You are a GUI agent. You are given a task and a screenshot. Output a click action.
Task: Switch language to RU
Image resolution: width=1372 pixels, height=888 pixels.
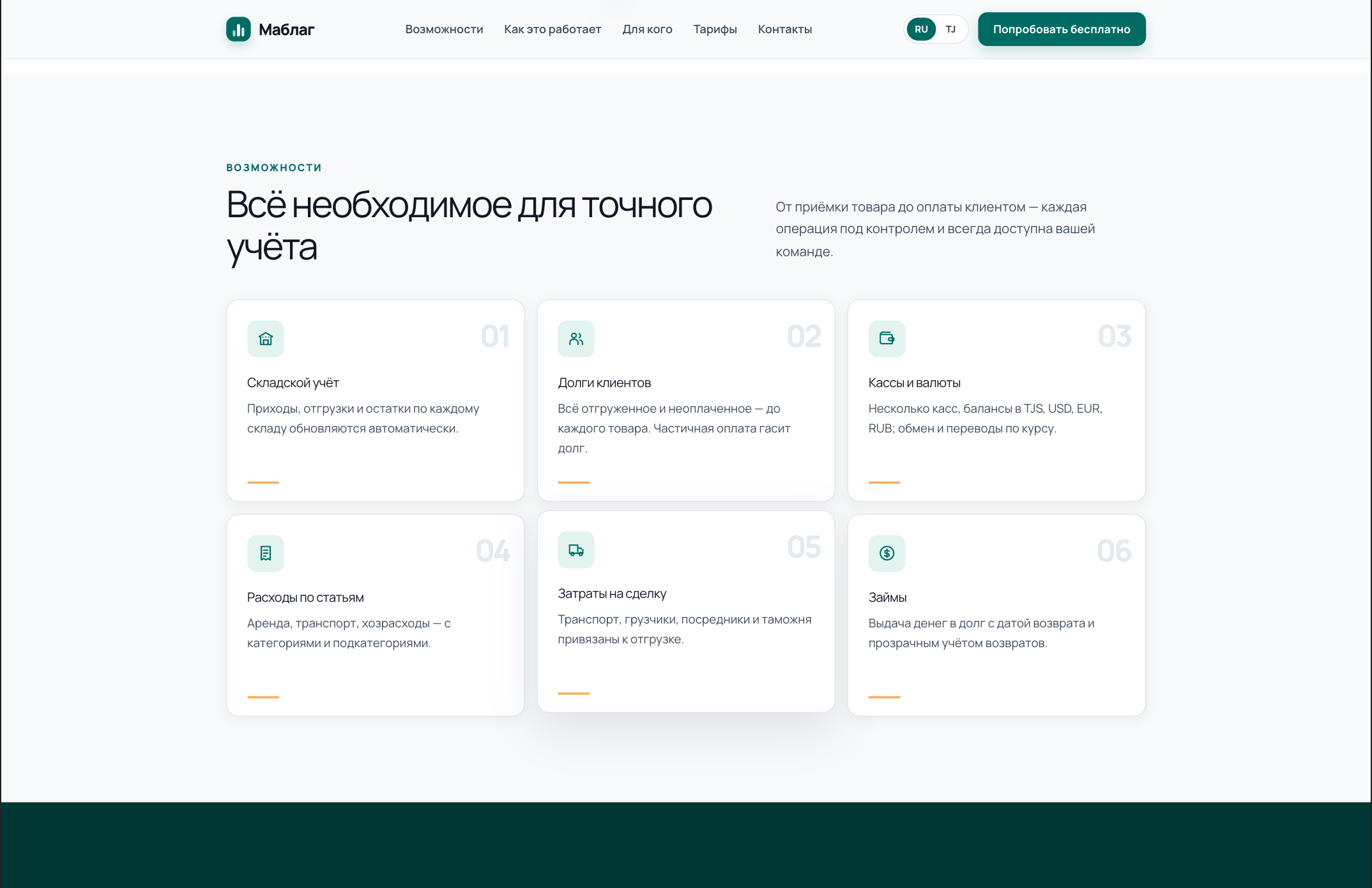(921, 29)
